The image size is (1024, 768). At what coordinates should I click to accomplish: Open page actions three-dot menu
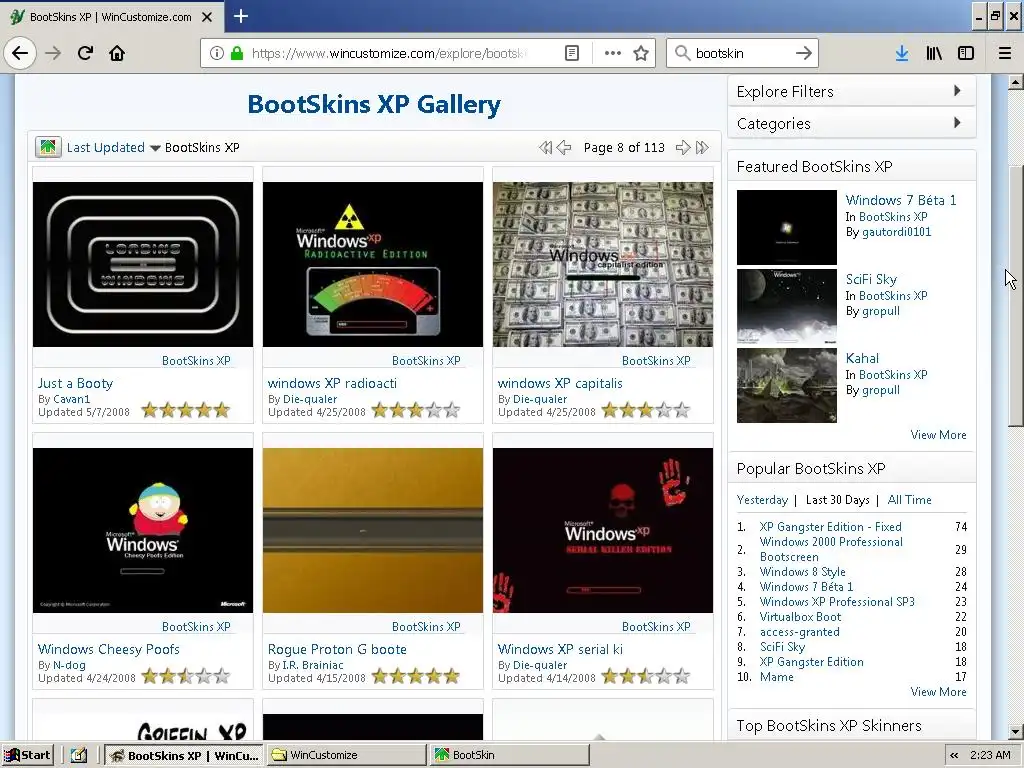613,53
